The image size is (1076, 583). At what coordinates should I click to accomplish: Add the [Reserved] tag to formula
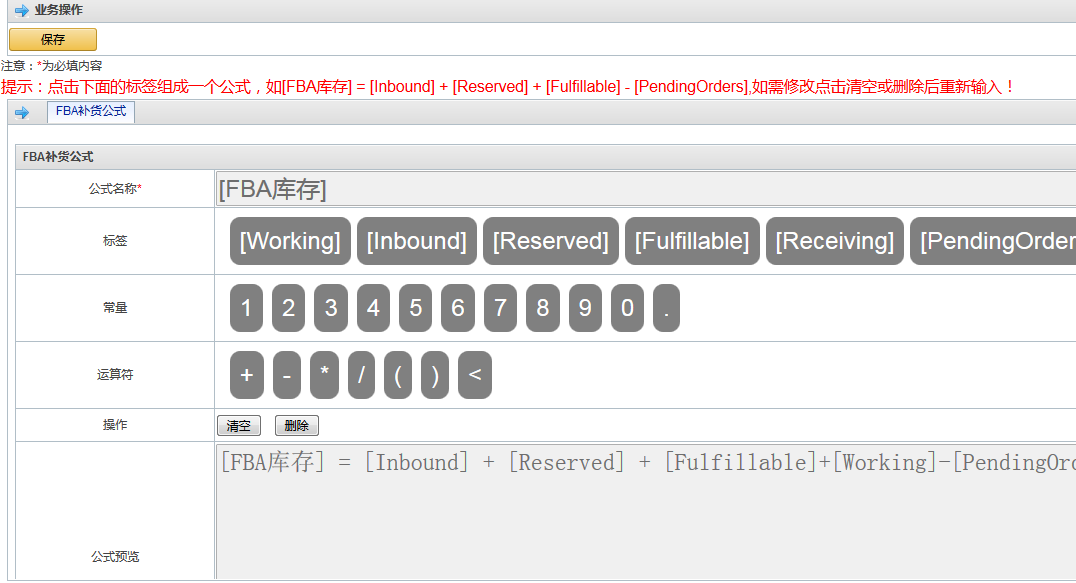pos(550,241)
